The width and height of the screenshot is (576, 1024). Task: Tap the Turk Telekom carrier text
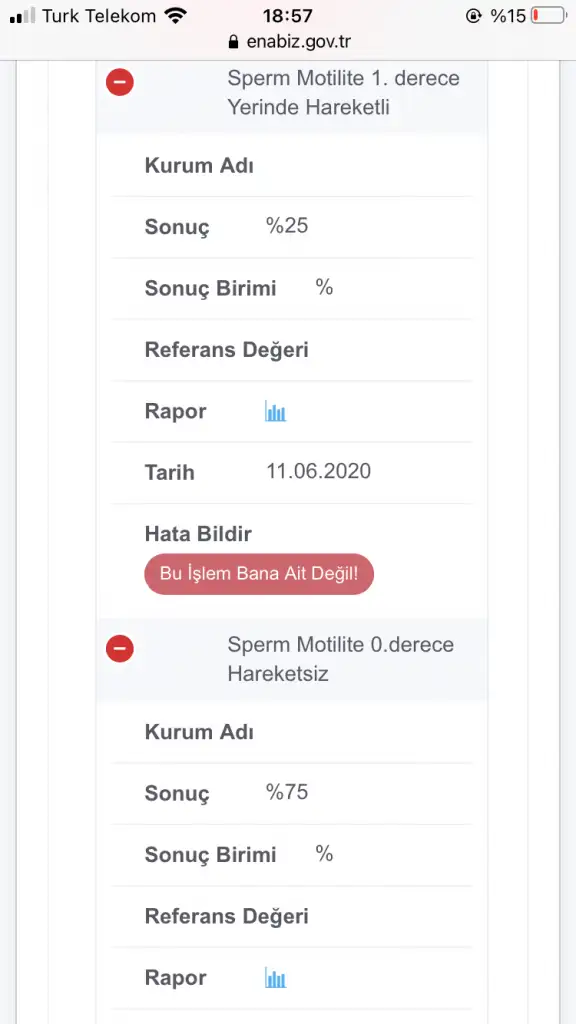point(99,16)
